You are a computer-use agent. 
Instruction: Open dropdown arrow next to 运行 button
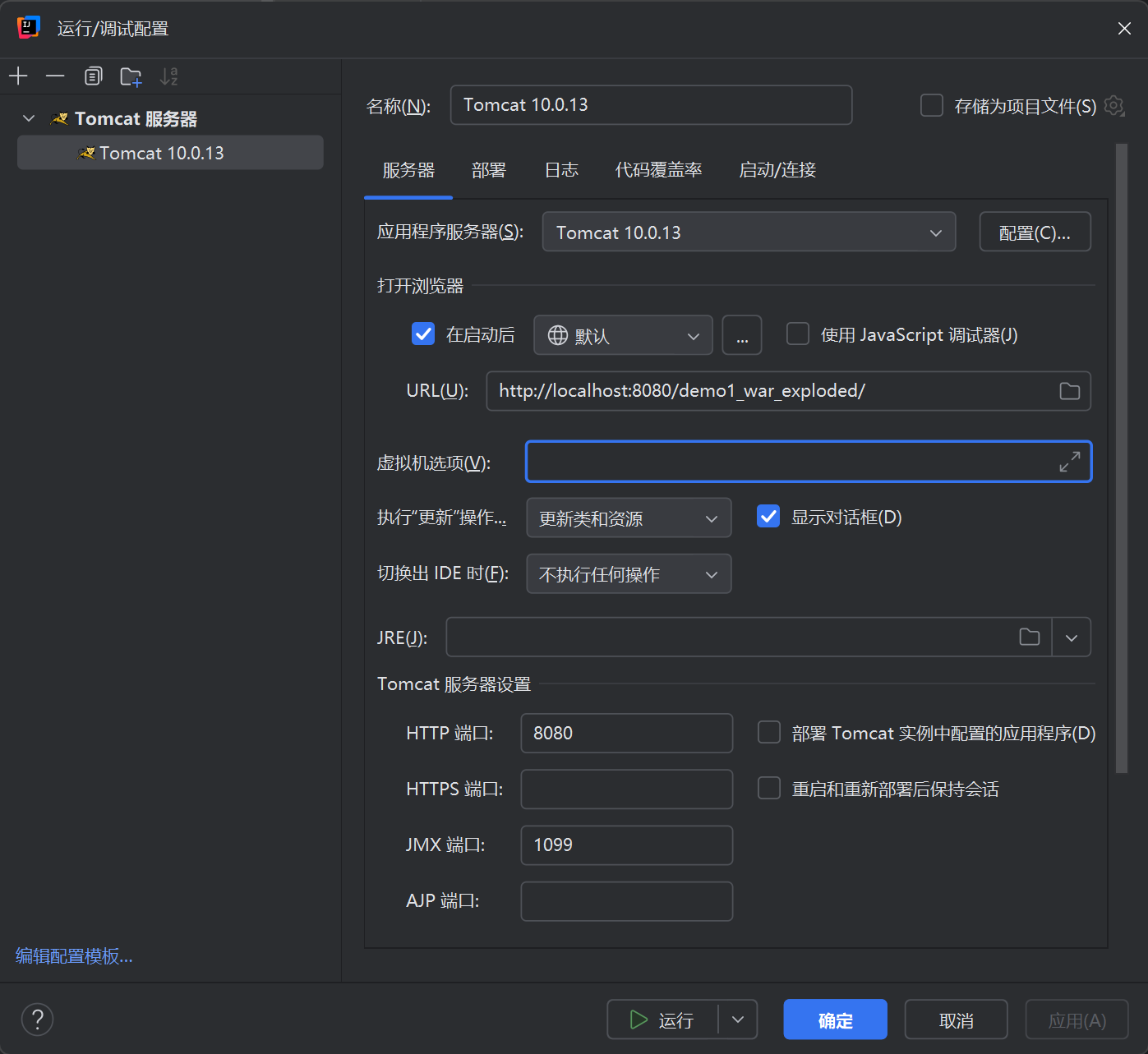pos(738,1019)
